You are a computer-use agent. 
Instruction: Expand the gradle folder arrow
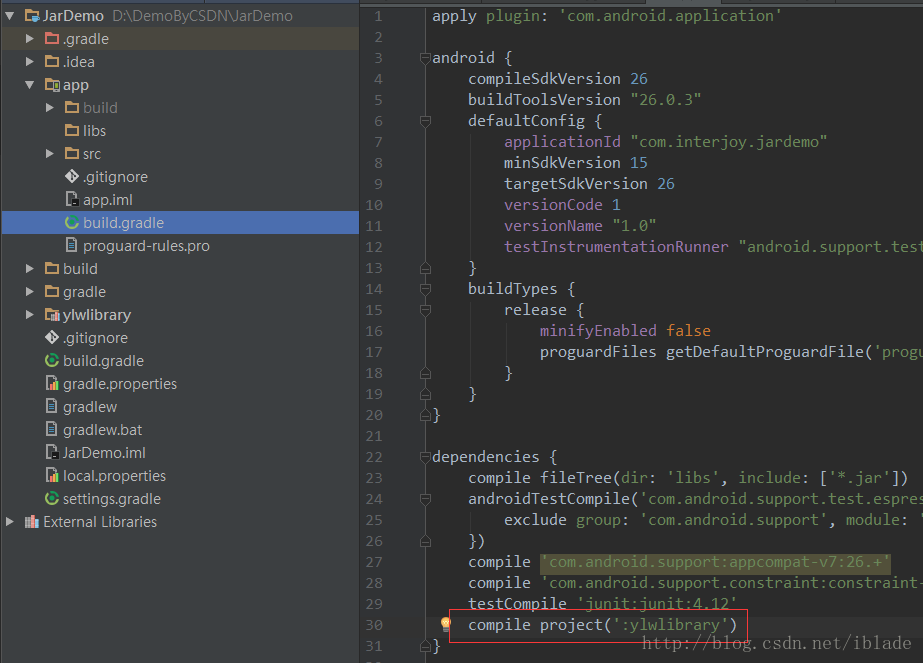point(29,291)
